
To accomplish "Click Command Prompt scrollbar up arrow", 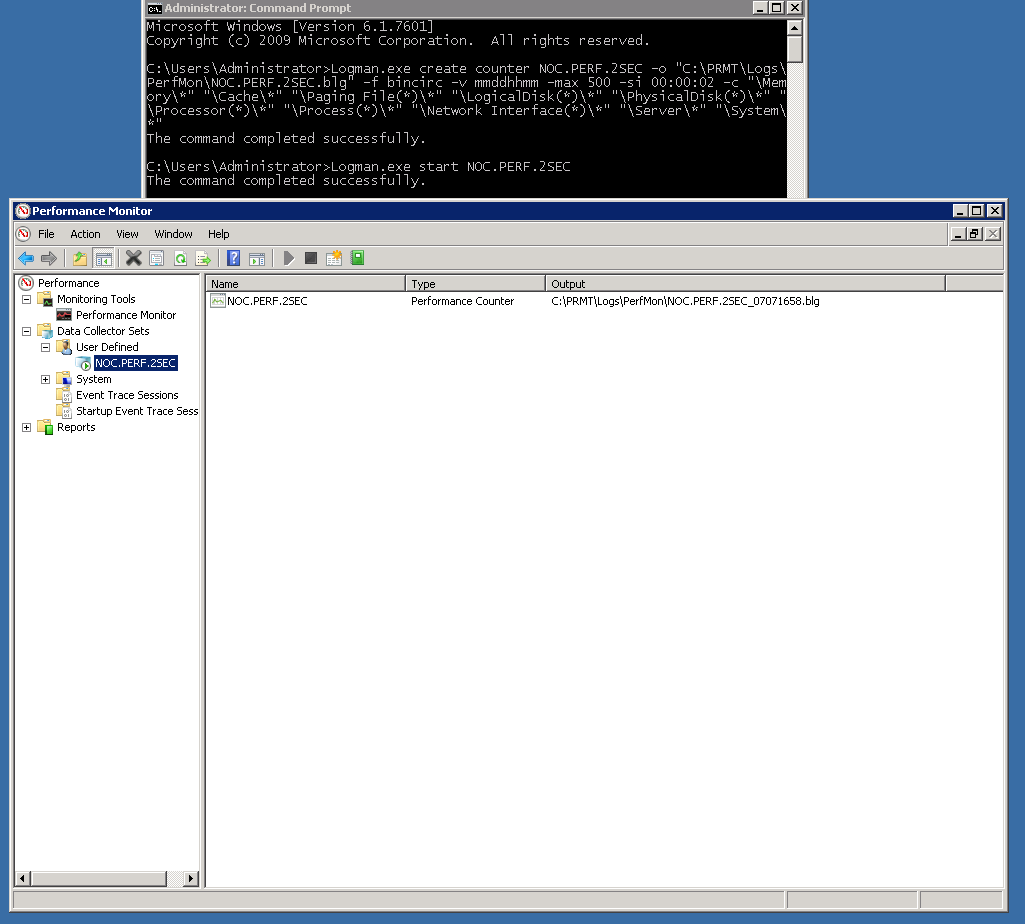I will pyautogui.click(x=794, y=27).
